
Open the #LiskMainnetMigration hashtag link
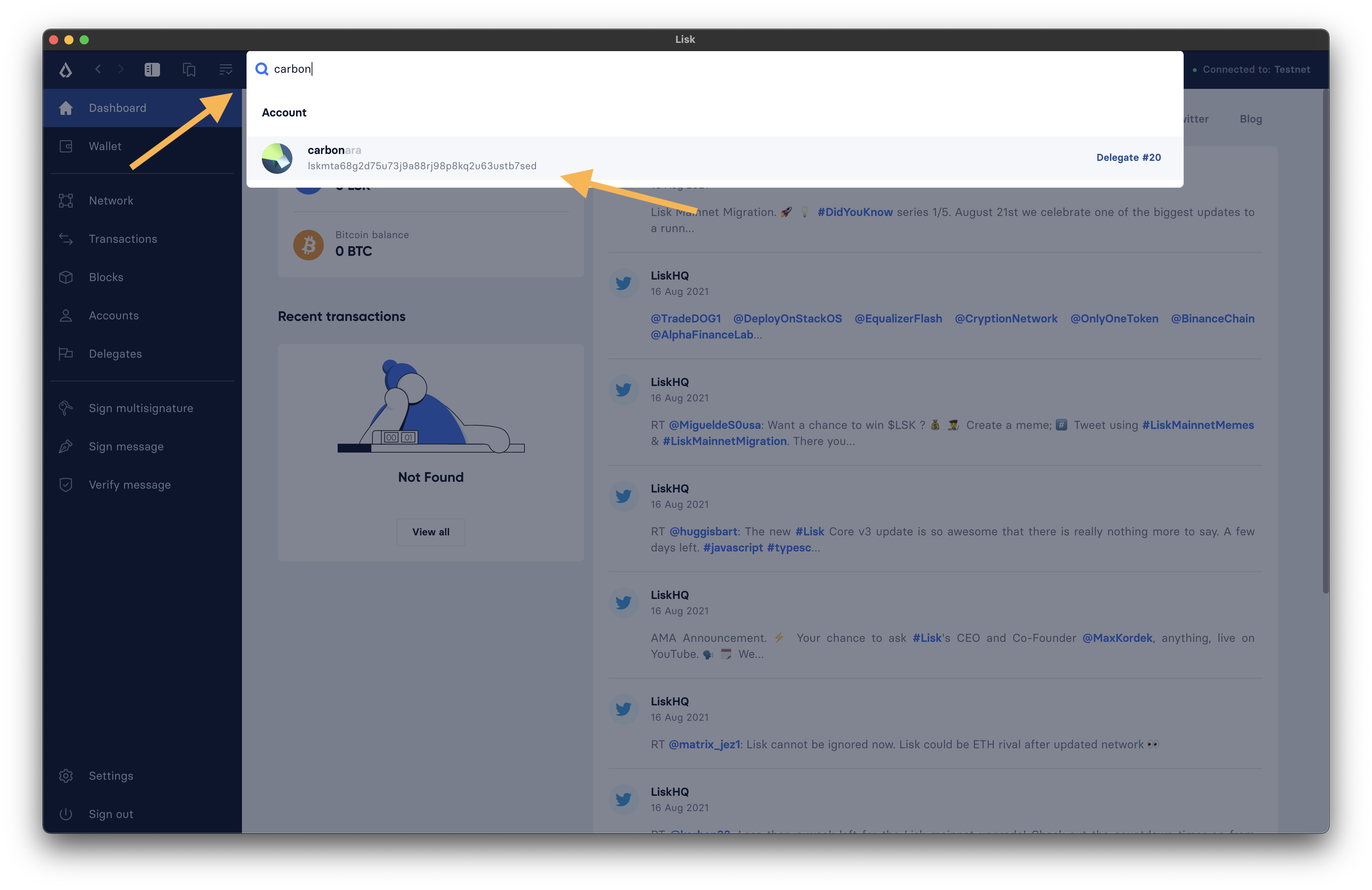725,441
